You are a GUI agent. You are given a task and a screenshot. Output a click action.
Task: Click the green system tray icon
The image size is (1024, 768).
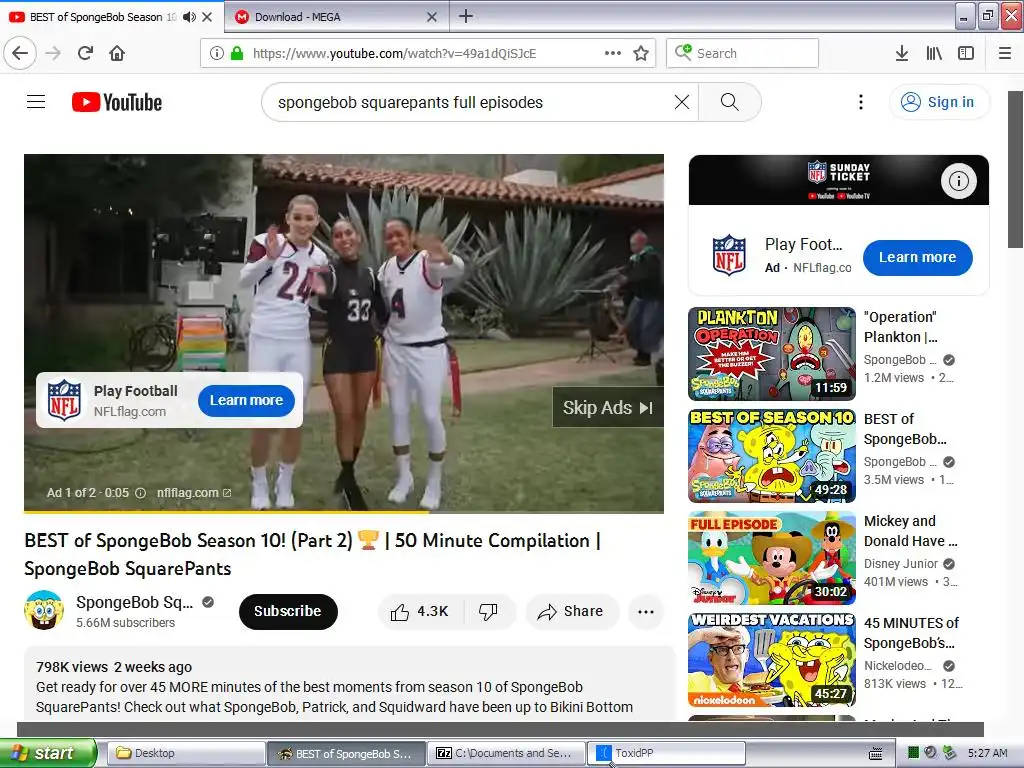(x=914, y=753)
